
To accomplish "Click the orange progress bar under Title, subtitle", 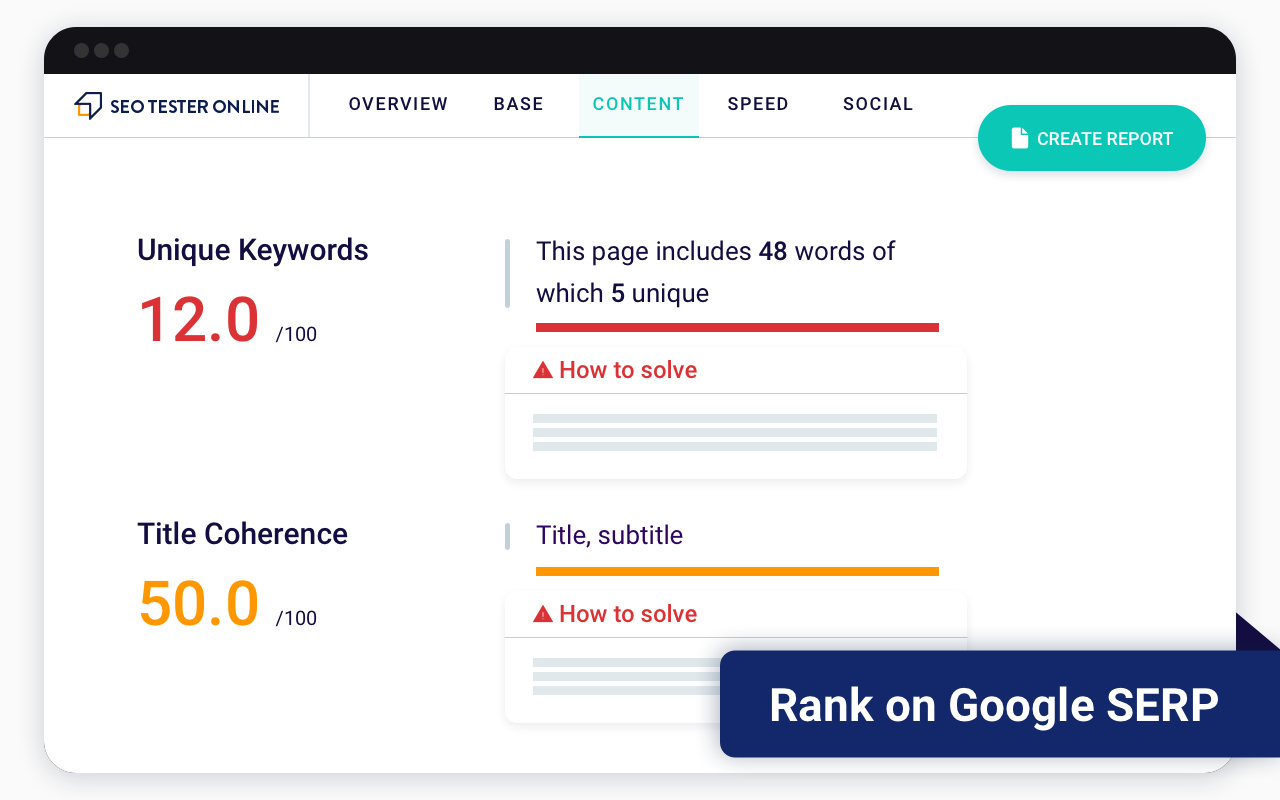I will pos(737,571).
